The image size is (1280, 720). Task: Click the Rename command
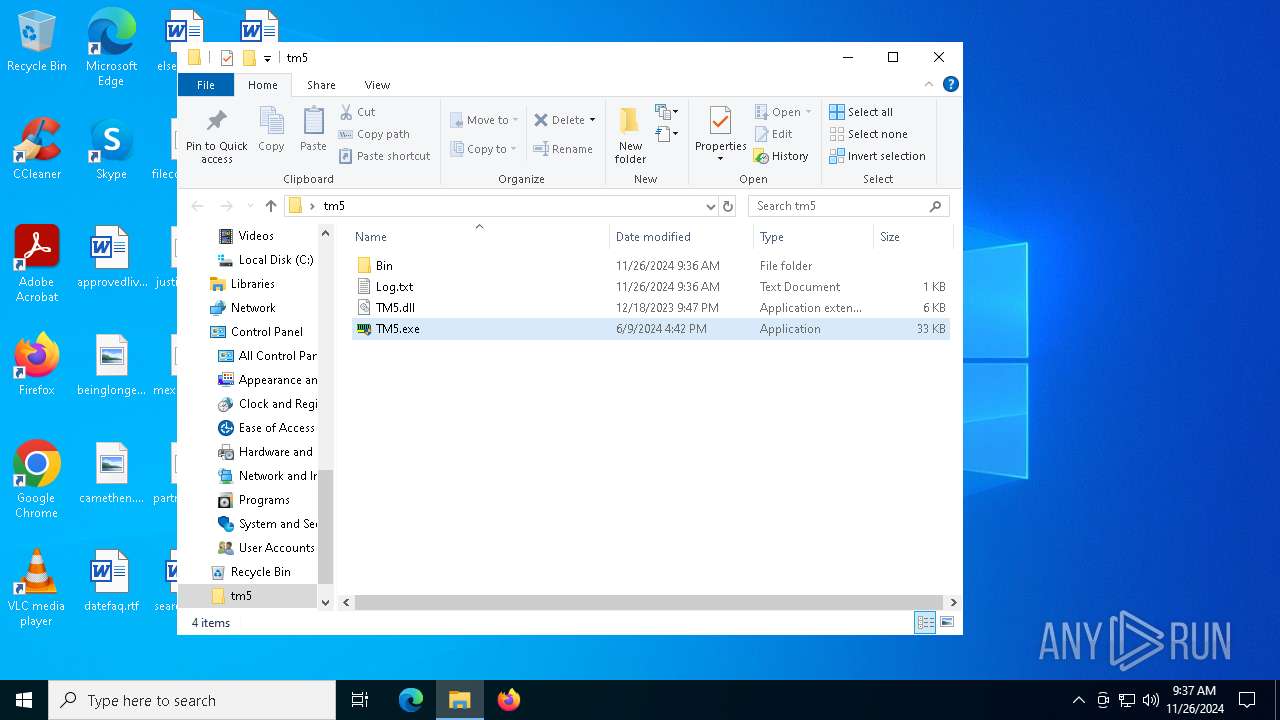coord(563,149)
